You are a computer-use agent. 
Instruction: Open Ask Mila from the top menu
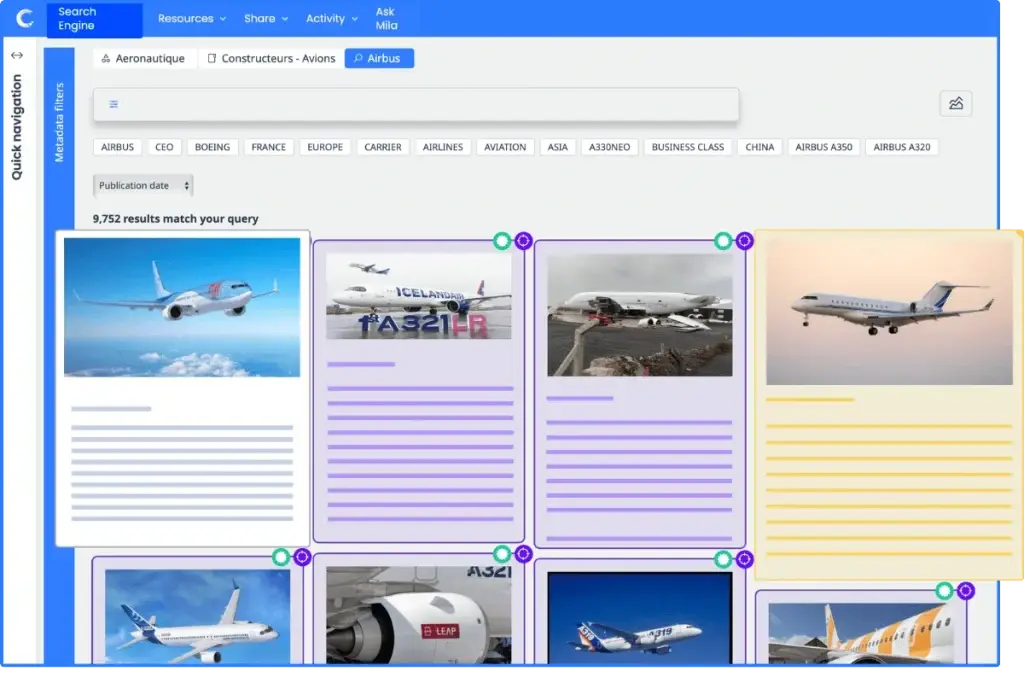tap(385, 18)
